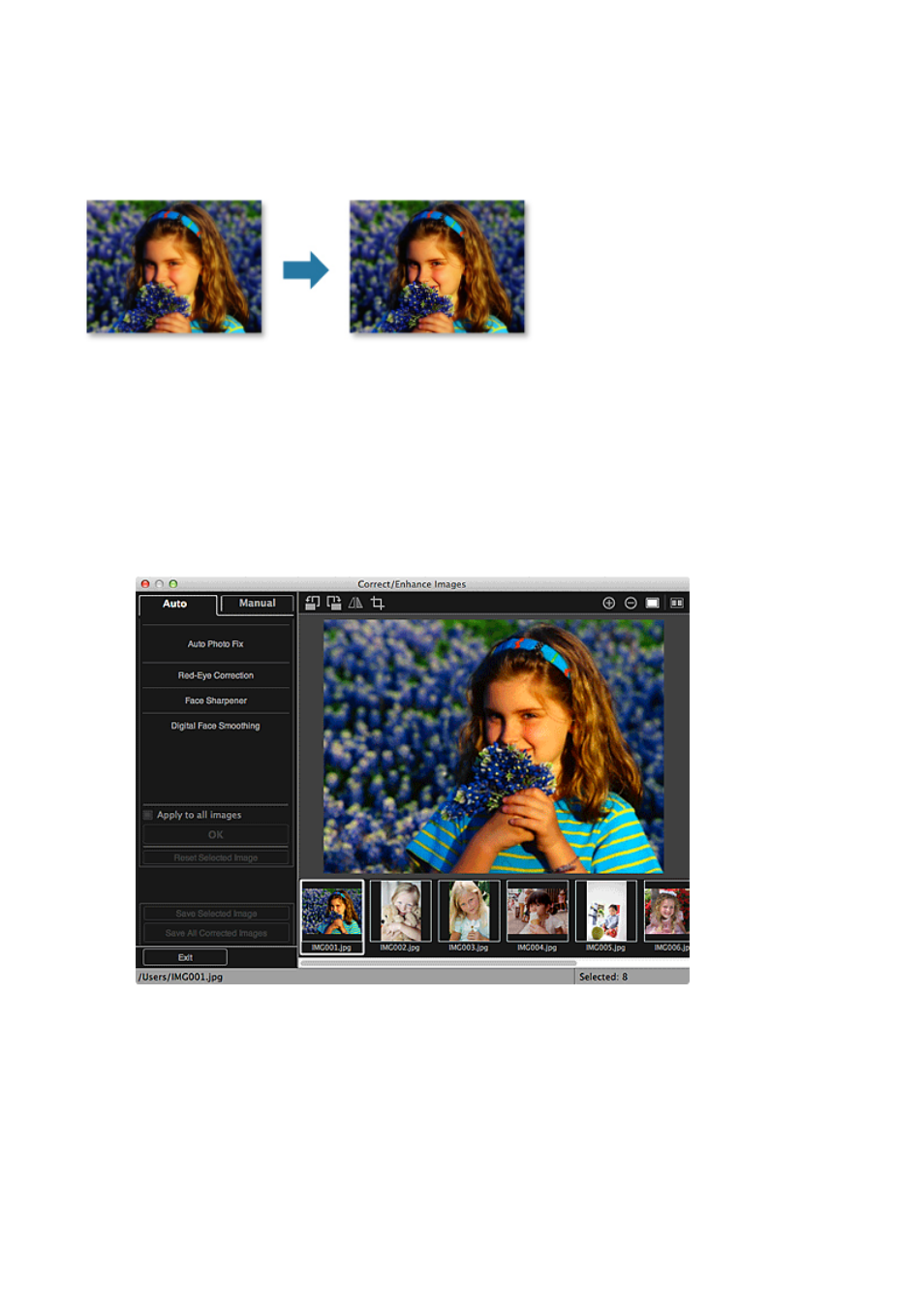The image size is (924, 1308).
Task: Click the thumbnail strip horizontal scrollbar
Action: tap(439, 963)
